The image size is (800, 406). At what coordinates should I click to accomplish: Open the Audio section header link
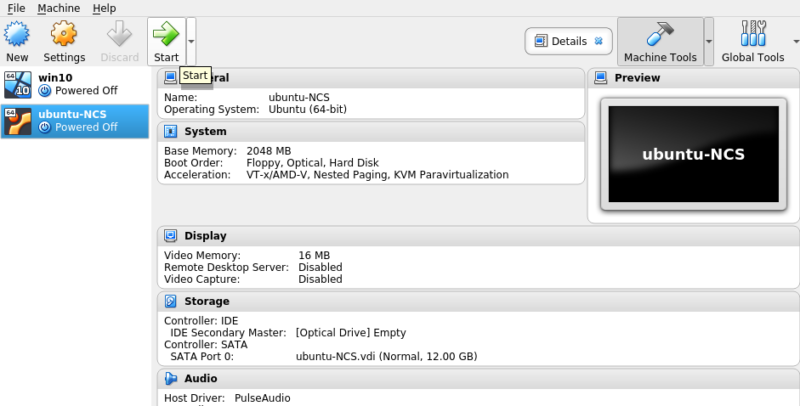pyautogui.click(x=201, y=378)
